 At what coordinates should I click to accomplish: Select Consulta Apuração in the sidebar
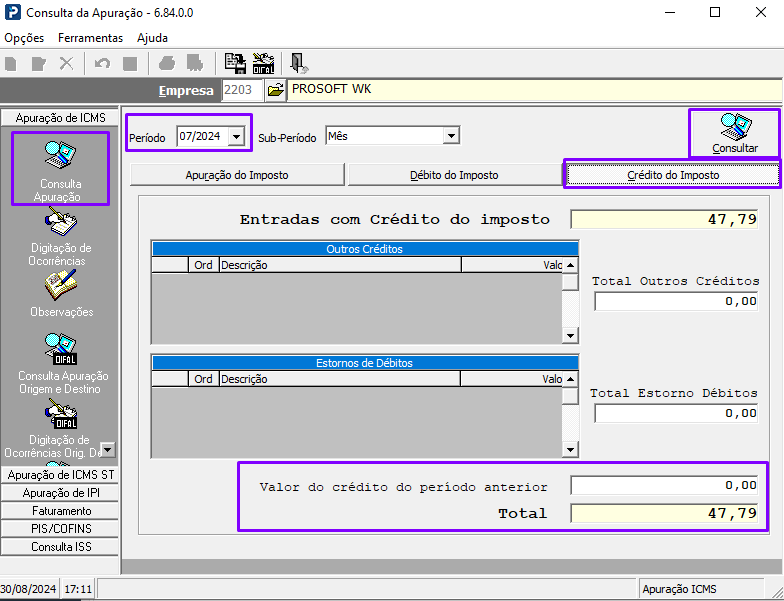tap(60, 169)
